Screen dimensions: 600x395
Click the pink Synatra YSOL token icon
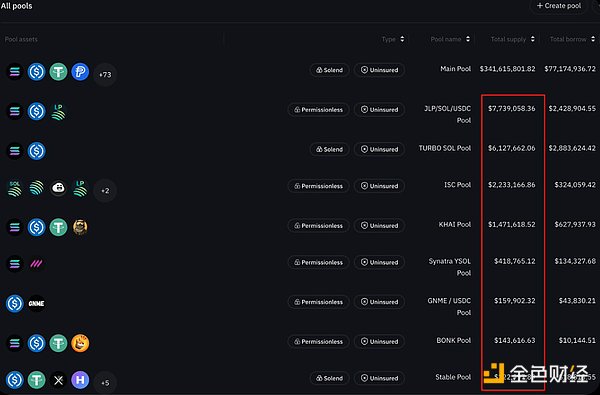pyautogui.click(x=36, y=263)
